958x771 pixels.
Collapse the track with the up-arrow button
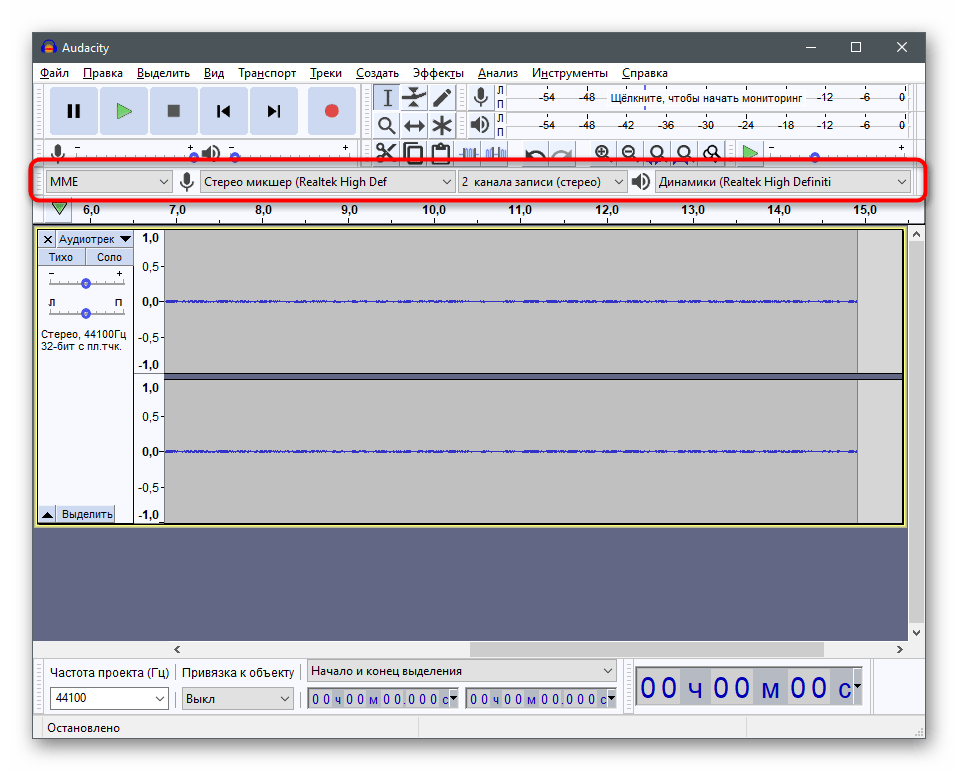(x=47, y=514)
